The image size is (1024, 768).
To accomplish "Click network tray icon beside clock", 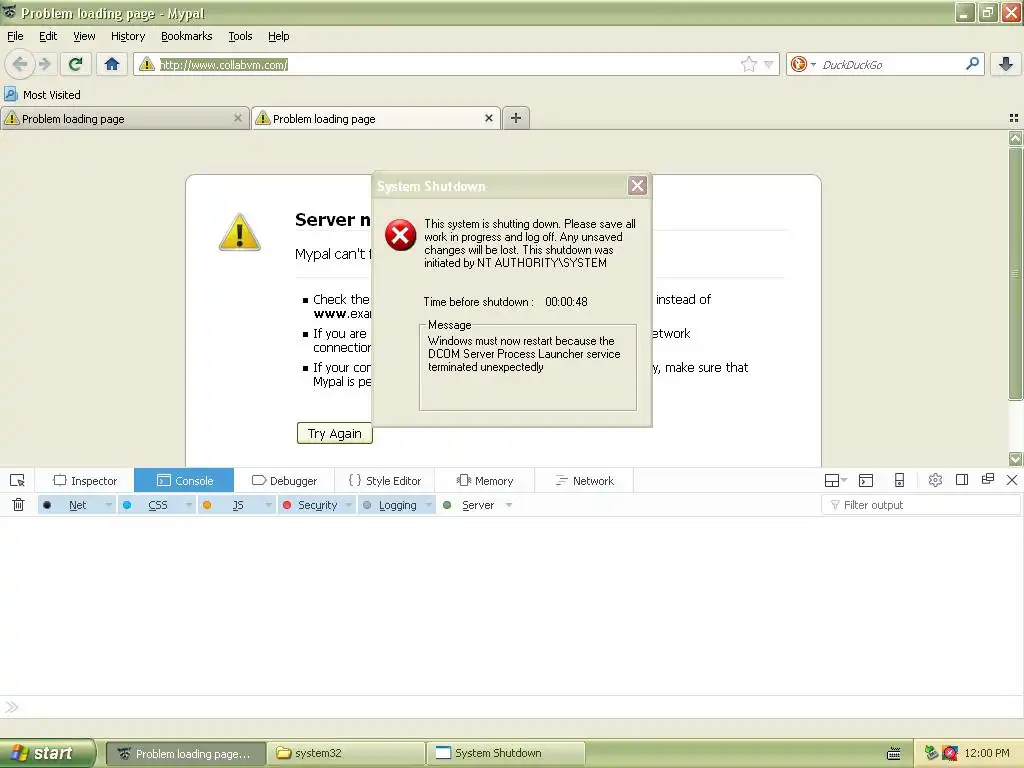I will pos(931,753).
